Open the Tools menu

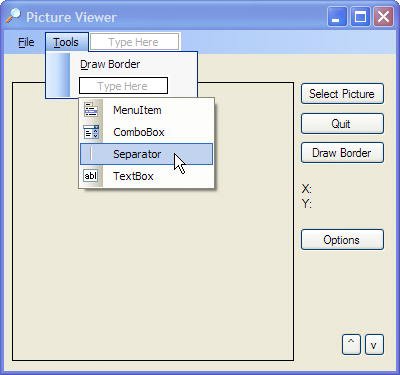pyautogui.click(x=67, y=42)
